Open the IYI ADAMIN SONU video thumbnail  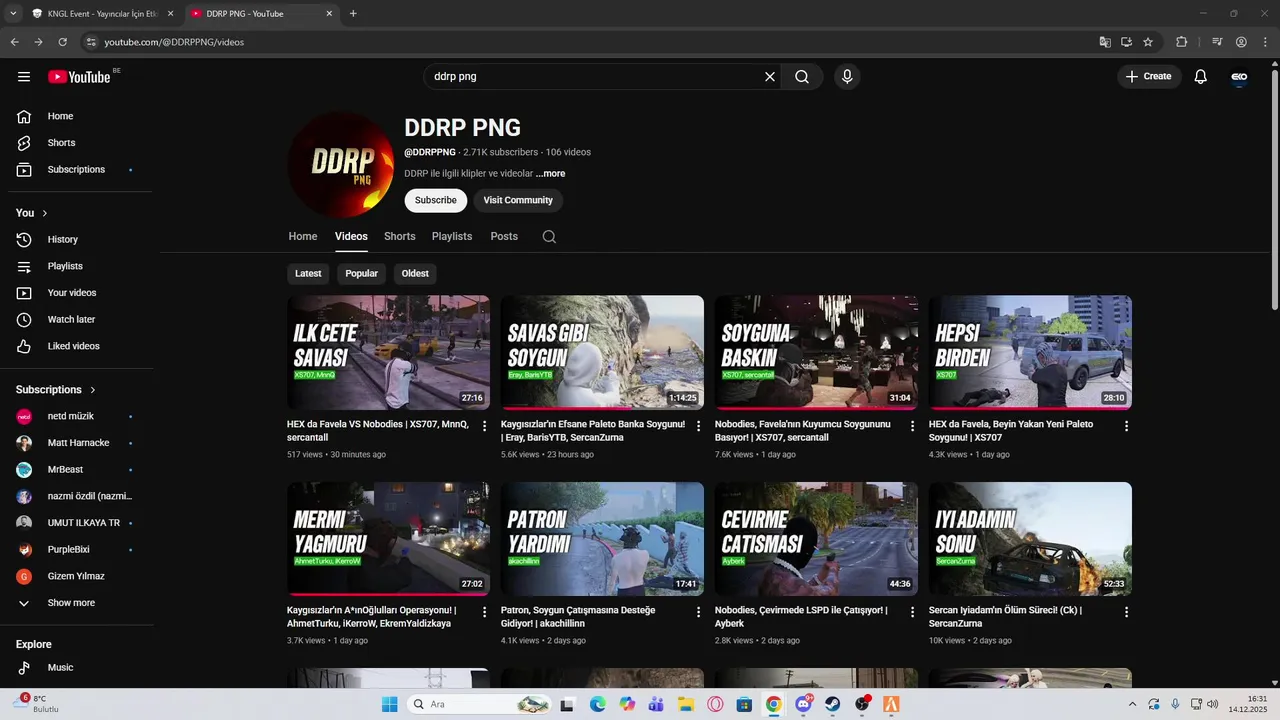coord(1030,539)
